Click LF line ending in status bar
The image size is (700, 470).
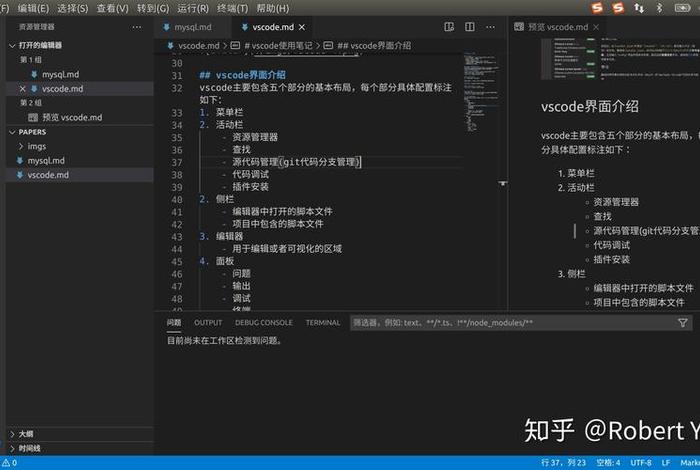pos(666,463)
